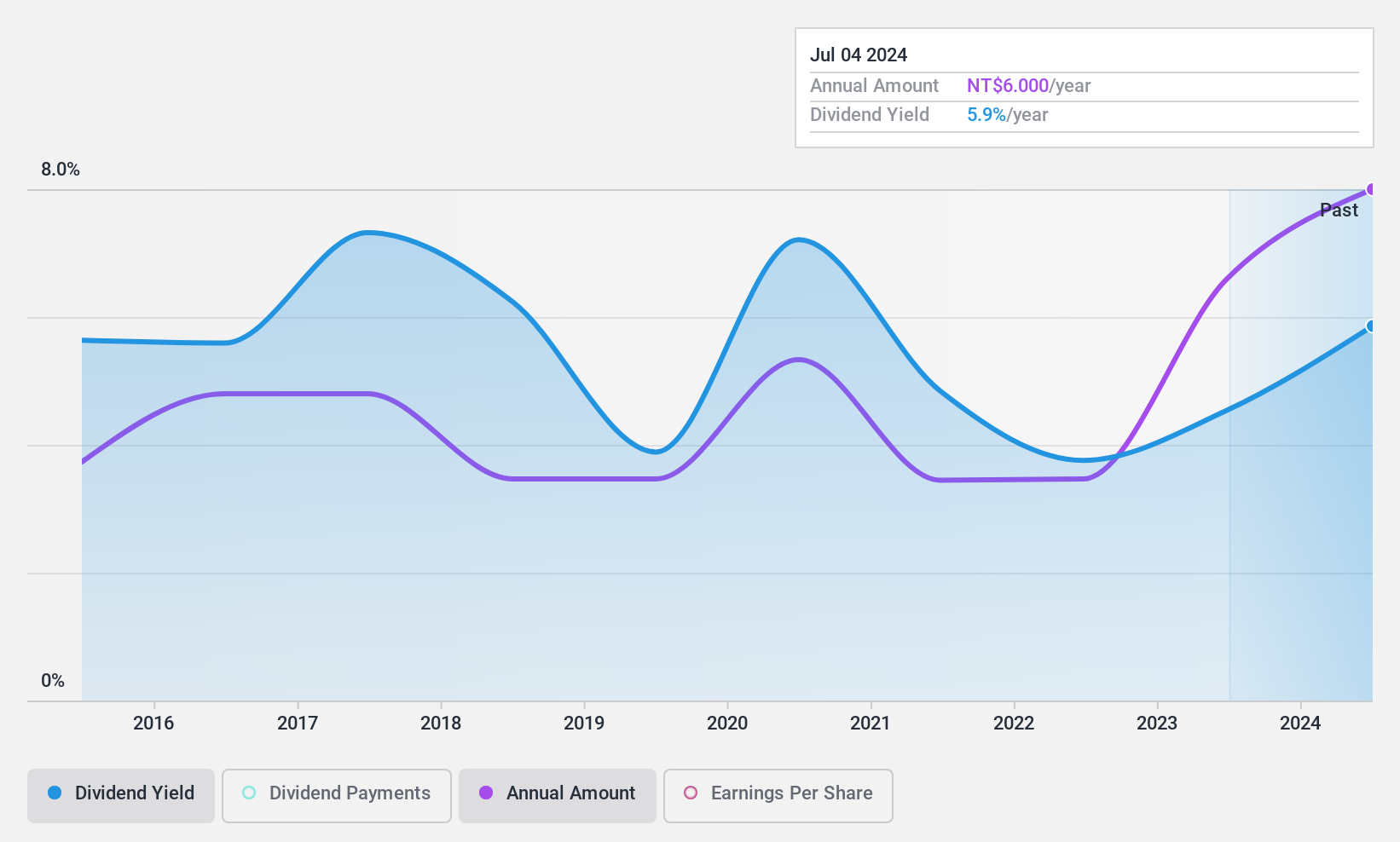Click the 2020 axis label
This screenshot has width=1400, height=842.
tap(727, 724)
